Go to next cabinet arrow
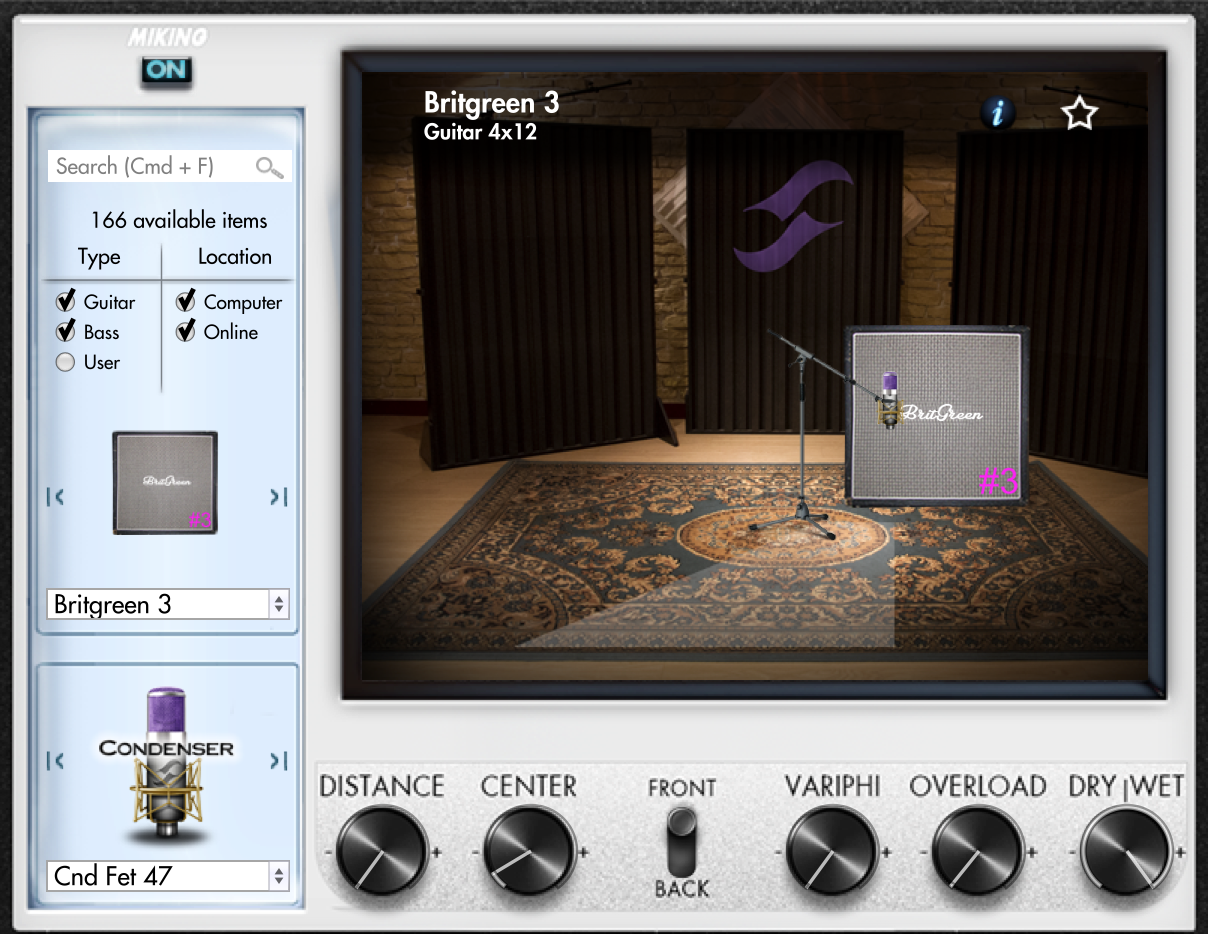The width and height of the screenshot is (1208, 934). click(279, 497)
